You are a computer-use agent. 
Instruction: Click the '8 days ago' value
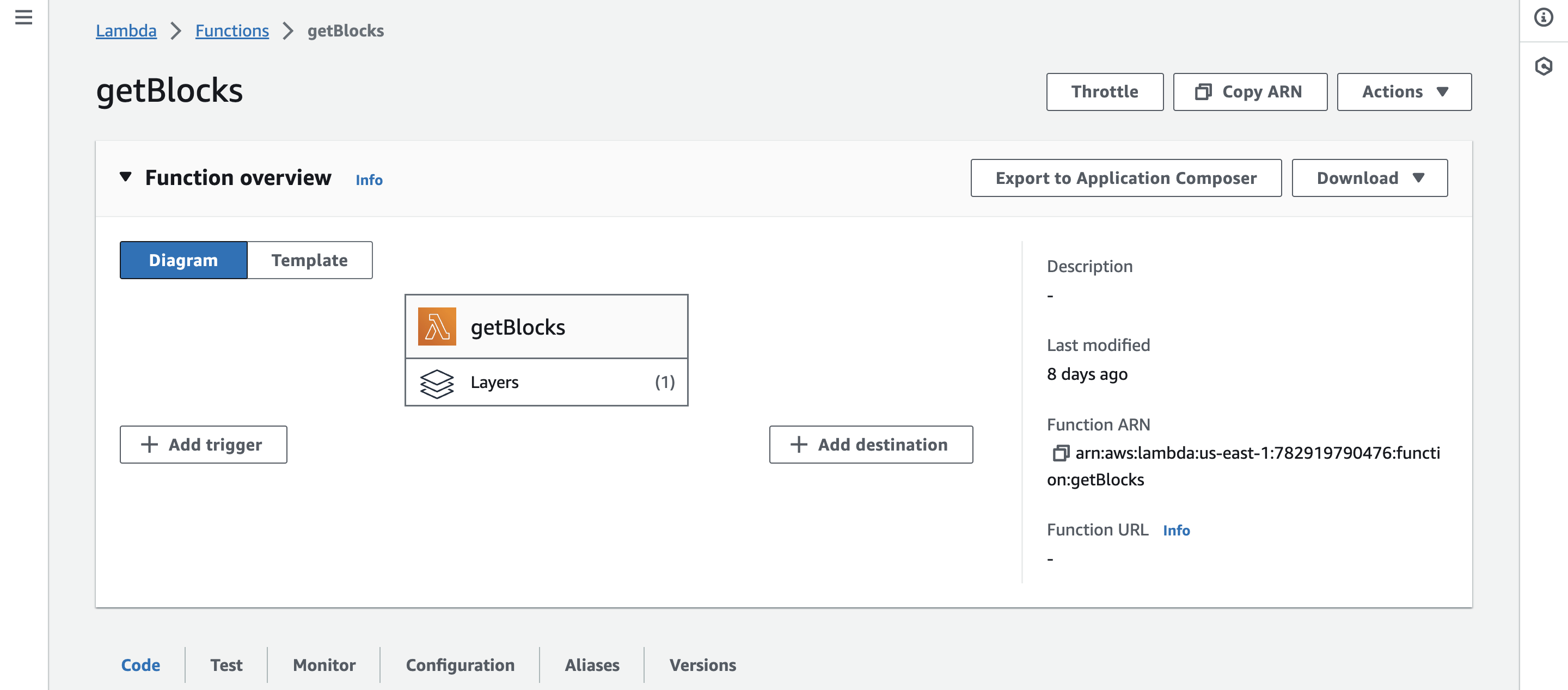[1087, 374]
